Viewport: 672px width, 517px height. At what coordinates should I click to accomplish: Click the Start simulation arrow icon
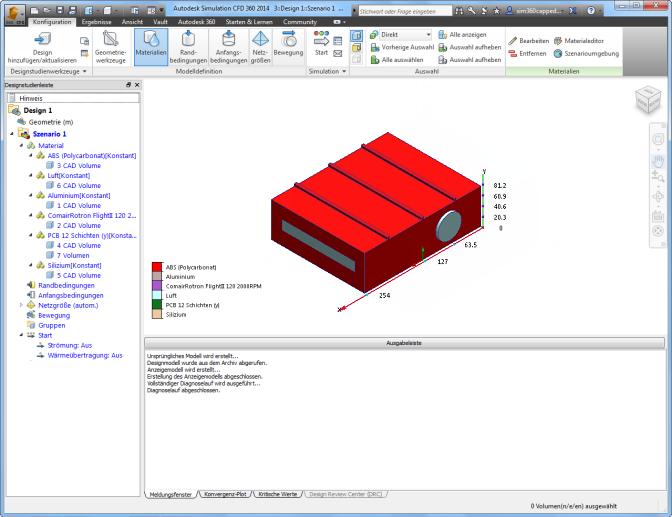[321, 44]
